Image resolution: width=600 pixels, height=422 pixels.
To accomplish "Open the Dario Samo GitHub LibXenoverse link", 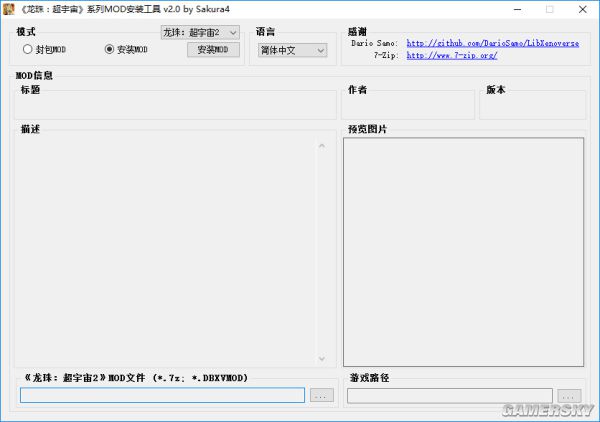I will point(492,43).
